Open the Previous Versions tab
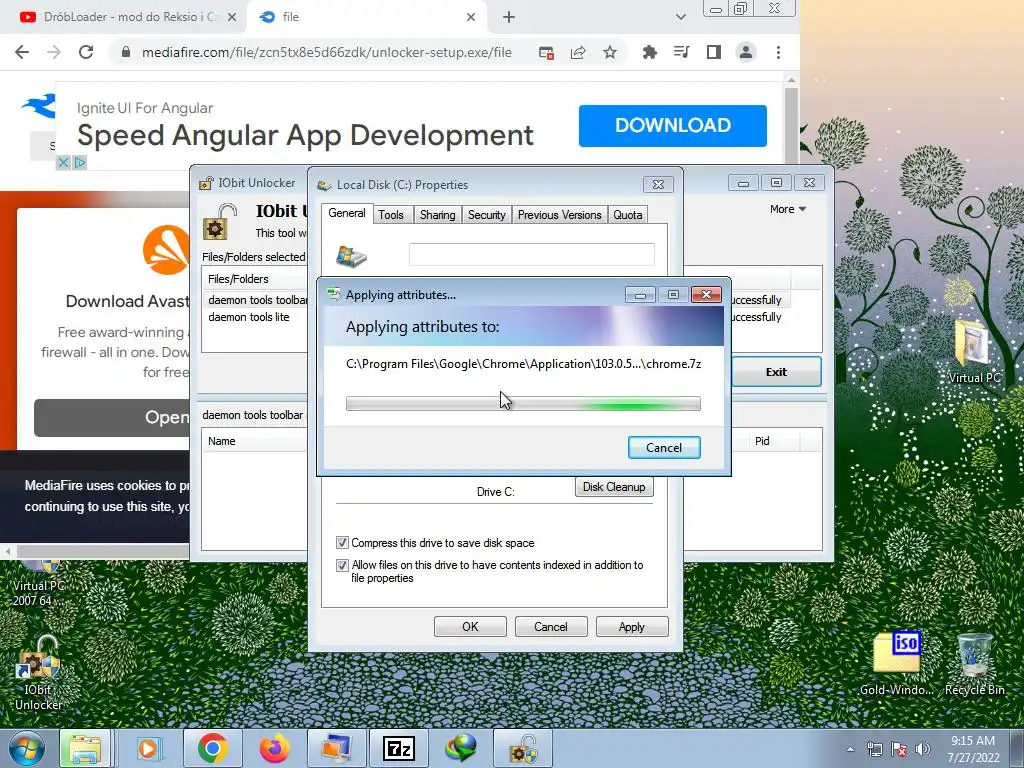This screenshot has width=1024, height=768. [560, 215]
